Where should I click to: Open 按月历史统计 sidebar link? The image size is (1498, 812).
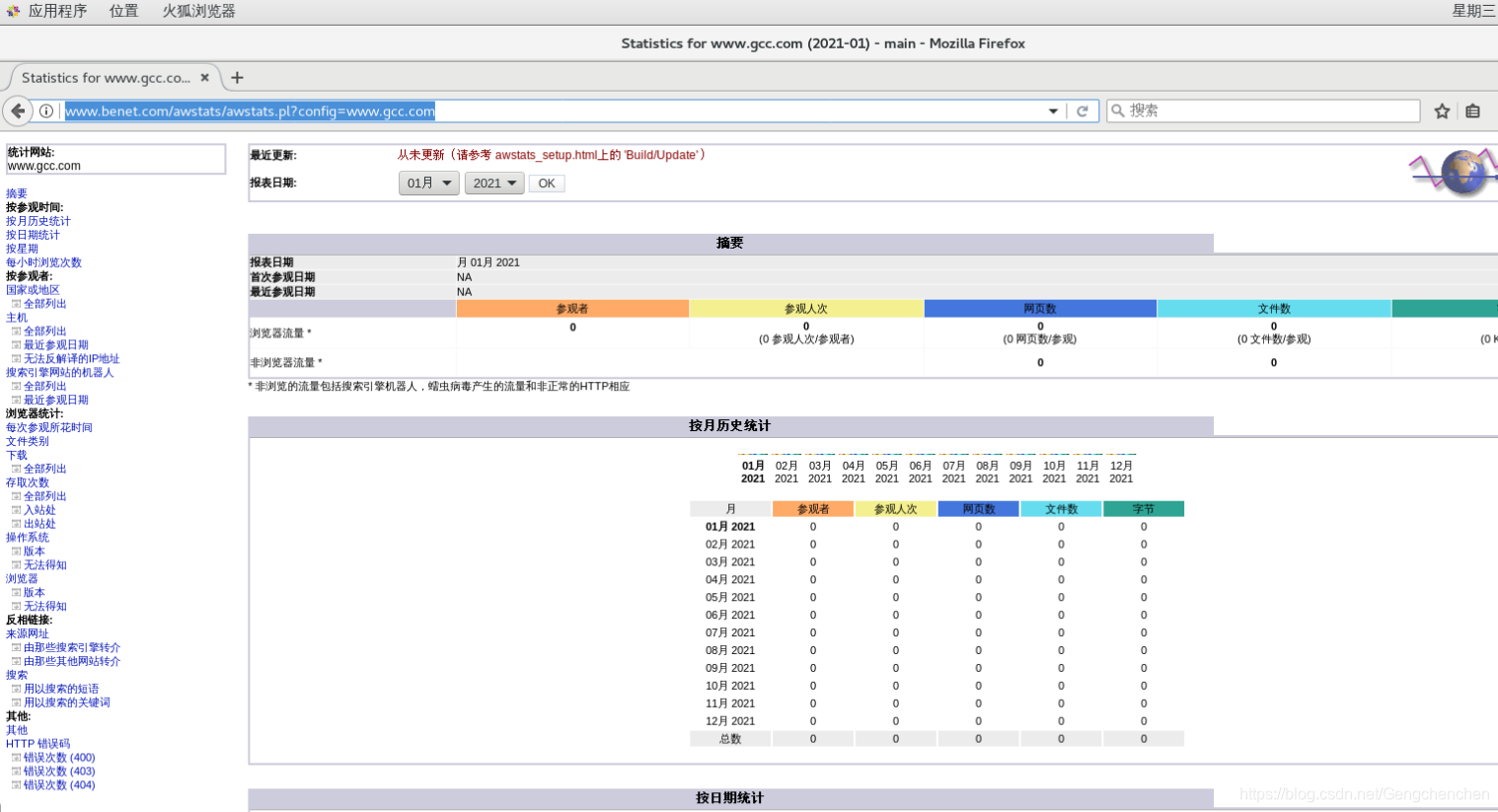click(38, 221)
